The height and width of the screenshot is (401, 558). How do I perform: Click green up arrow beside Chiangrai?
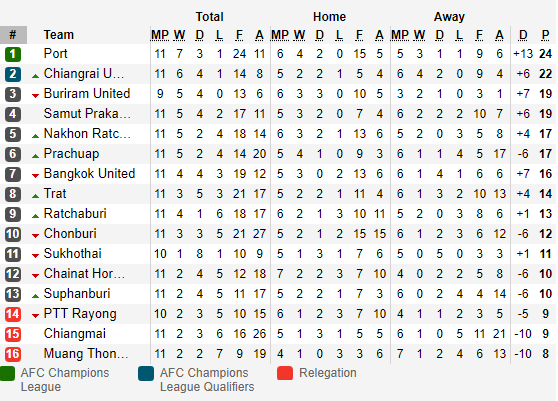tap(35, 76)
